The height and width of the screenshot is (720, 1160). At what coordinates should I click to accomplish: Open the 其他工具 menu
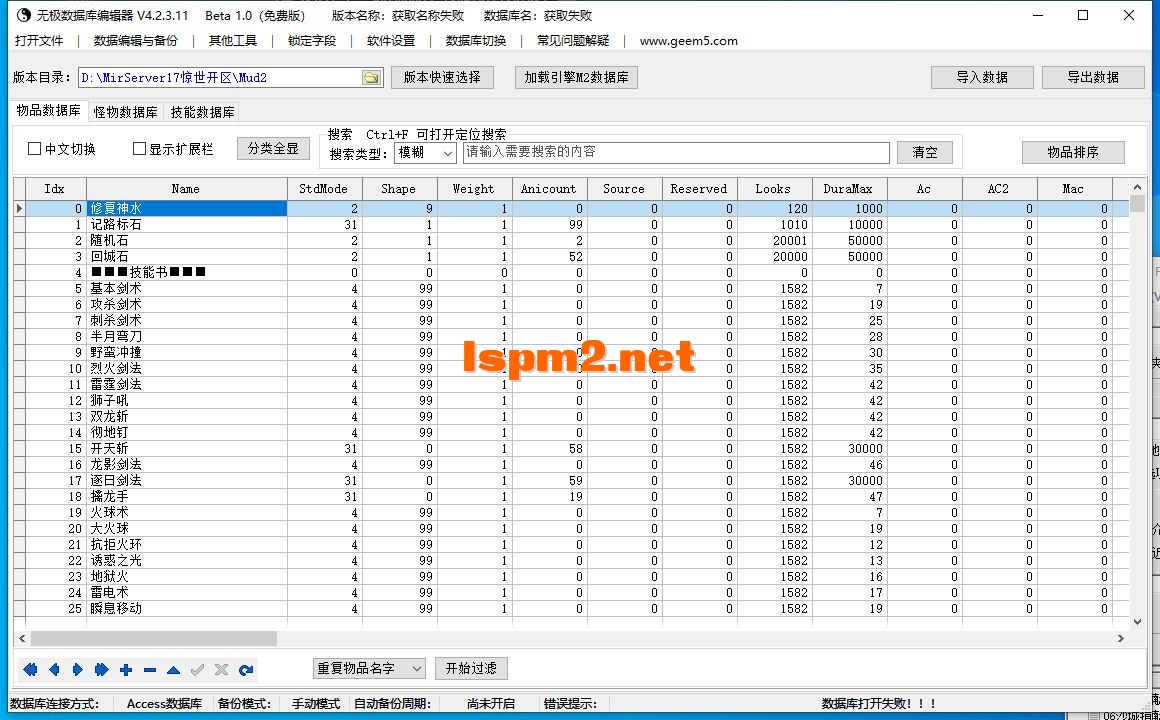point(232,41)
